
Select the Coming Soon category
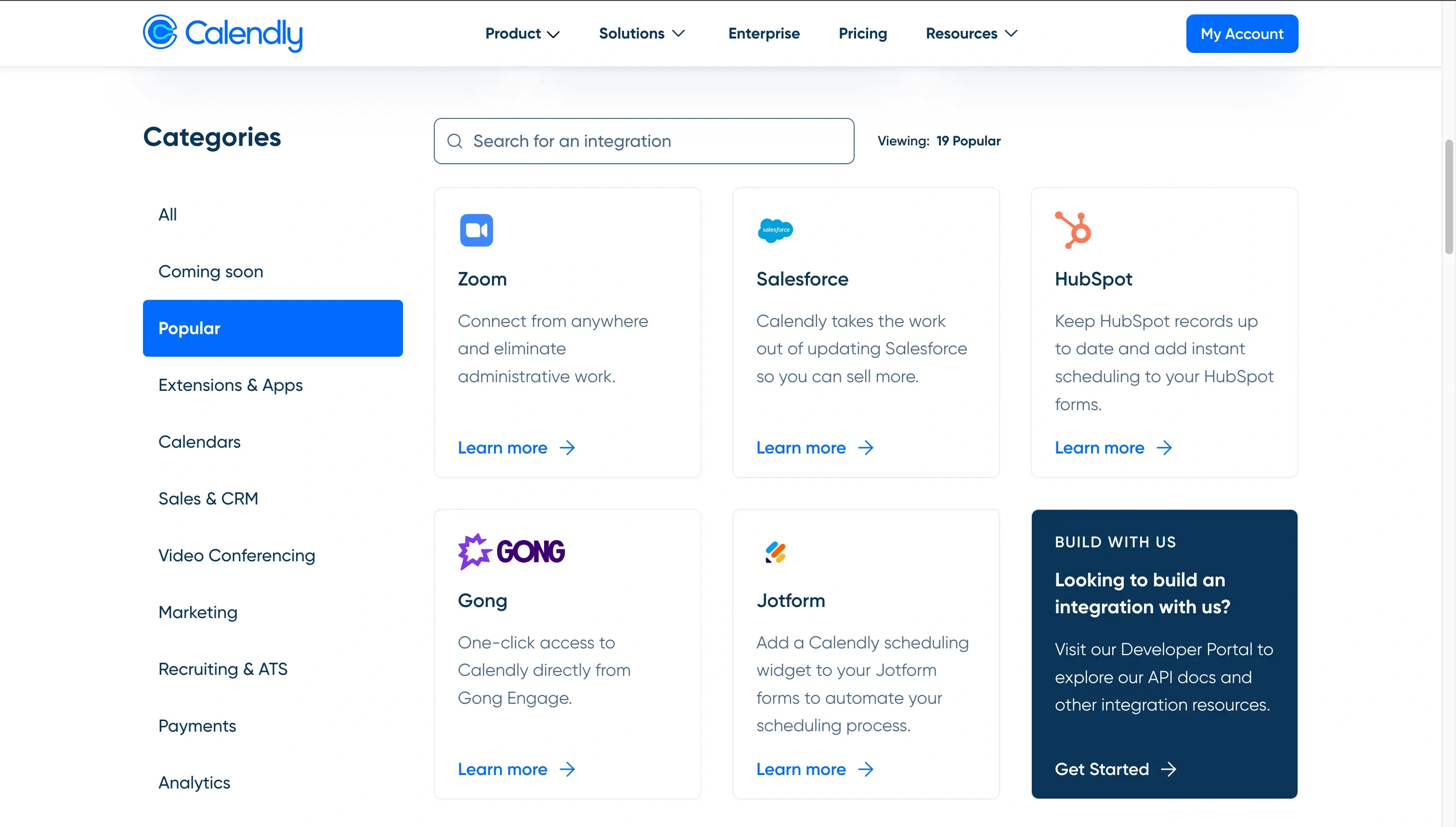(x=211, y=271)
